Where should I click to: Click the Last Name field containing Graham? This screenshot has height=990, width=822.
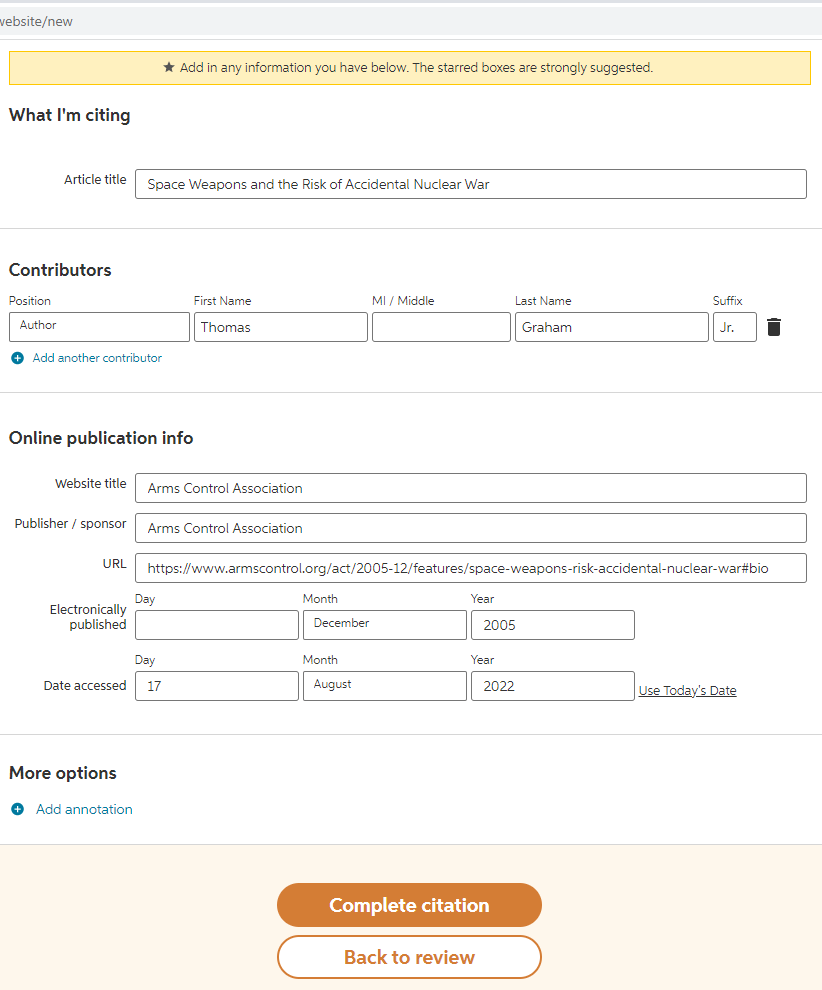tap(611, 327)
